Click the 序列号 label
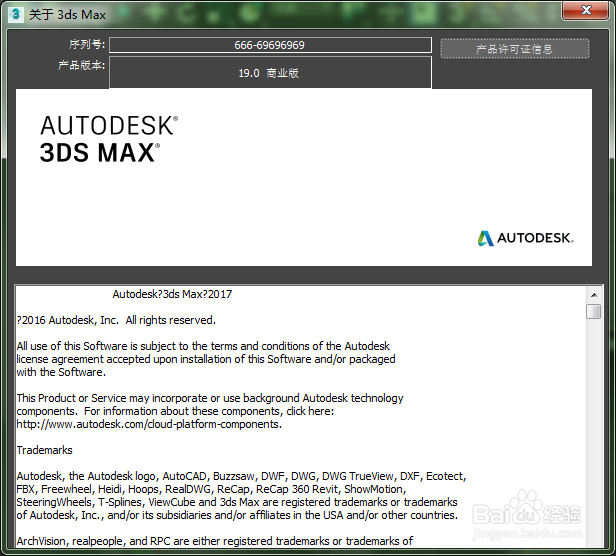 point(87,44)
